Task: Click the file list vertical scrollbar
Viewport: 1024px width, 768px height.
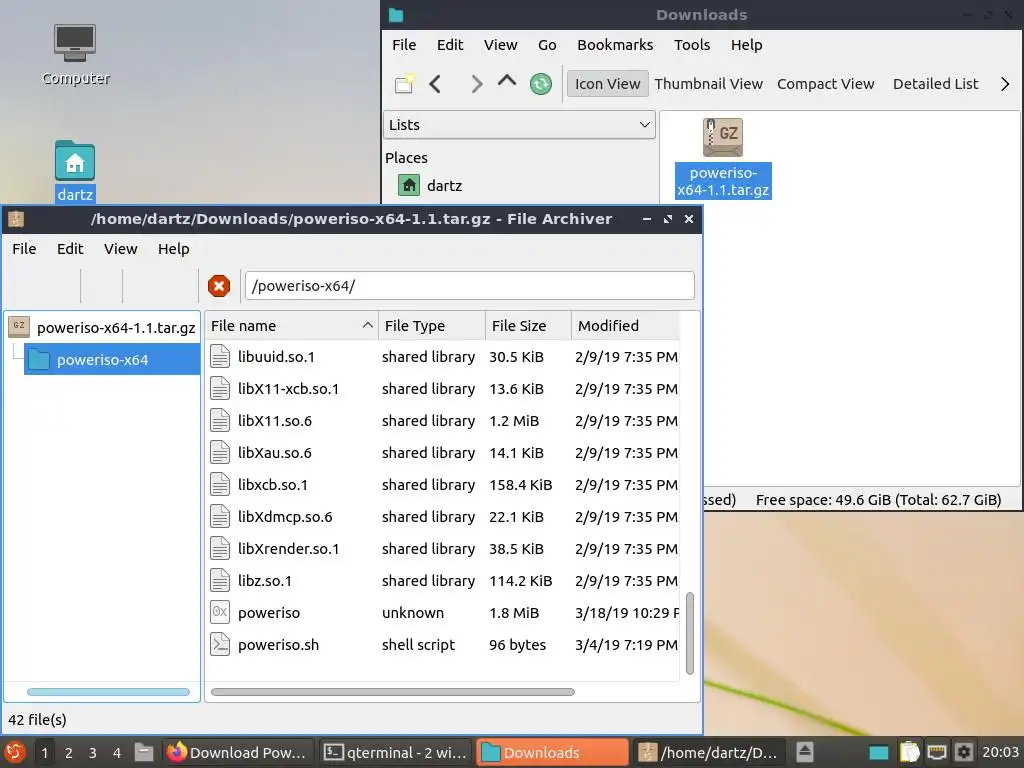Action: tap(690, 633)
